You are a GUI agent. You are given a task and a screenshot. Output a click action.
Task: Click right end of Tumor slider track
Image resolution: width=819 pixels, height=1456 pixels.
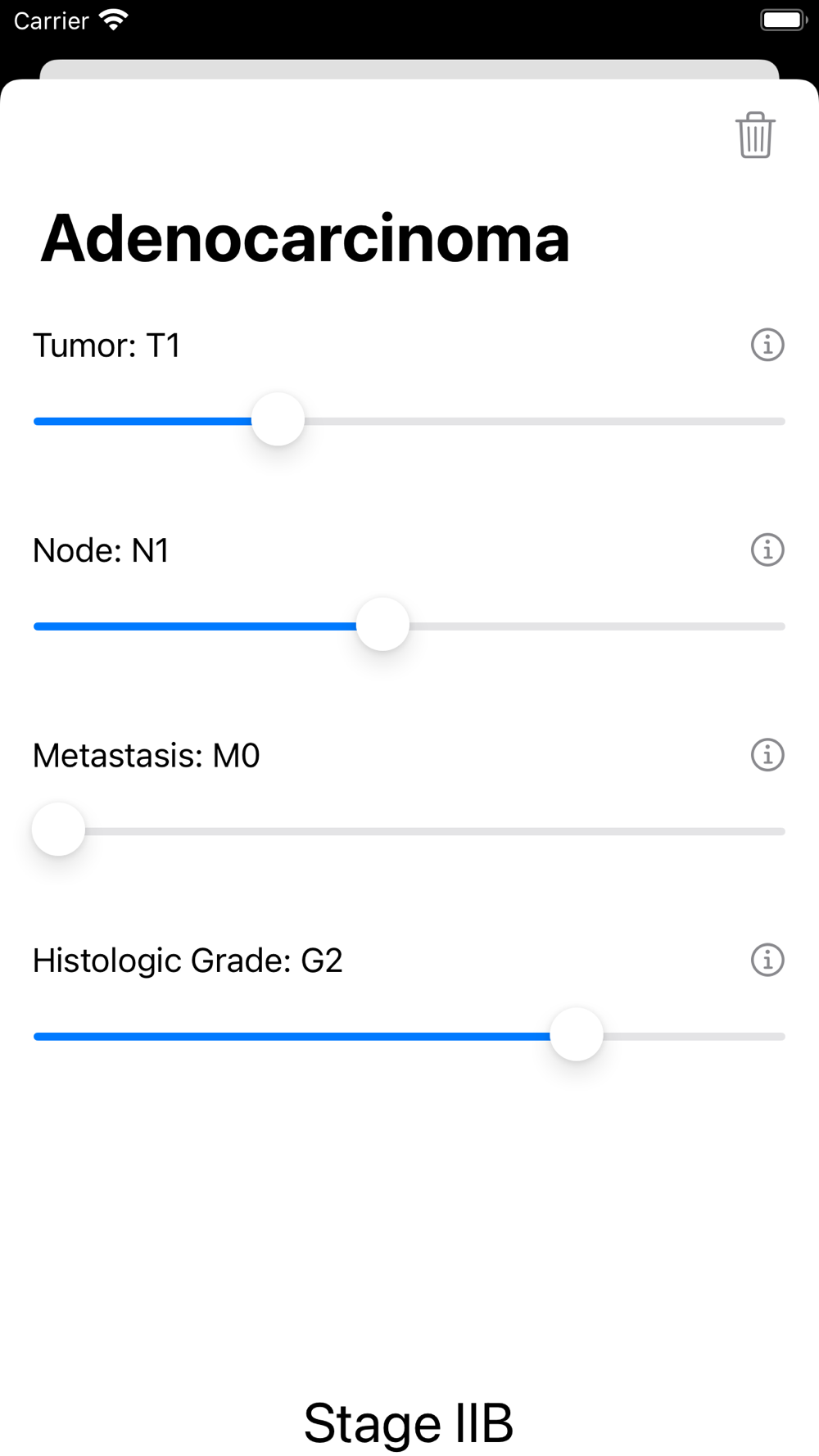pyautogui.click(x=778, y=421)
